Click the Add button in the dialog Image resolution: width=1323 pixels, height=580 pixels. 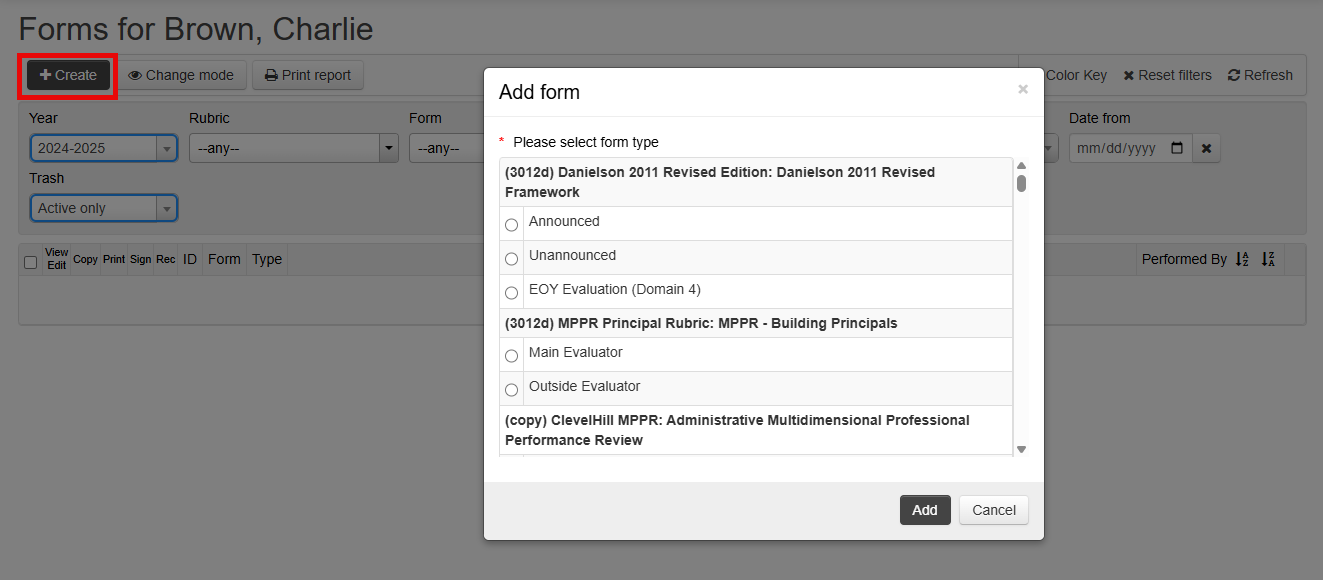tap(925, 510)
